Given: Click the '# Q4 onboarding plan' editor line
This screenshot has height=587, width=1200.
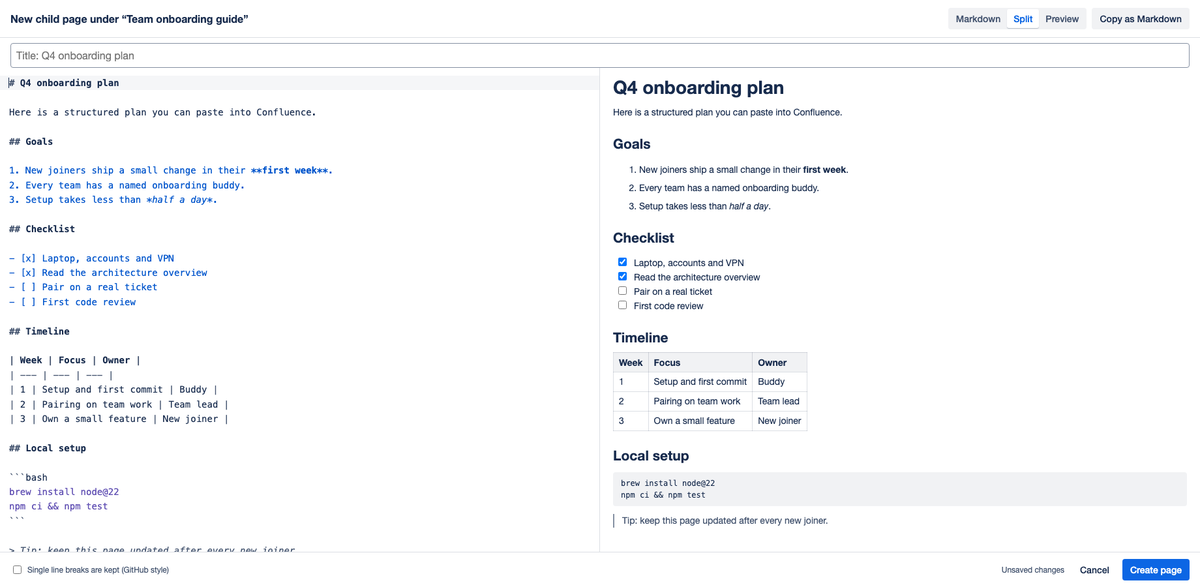Looking at the screenshot, I should click(64, 83).
